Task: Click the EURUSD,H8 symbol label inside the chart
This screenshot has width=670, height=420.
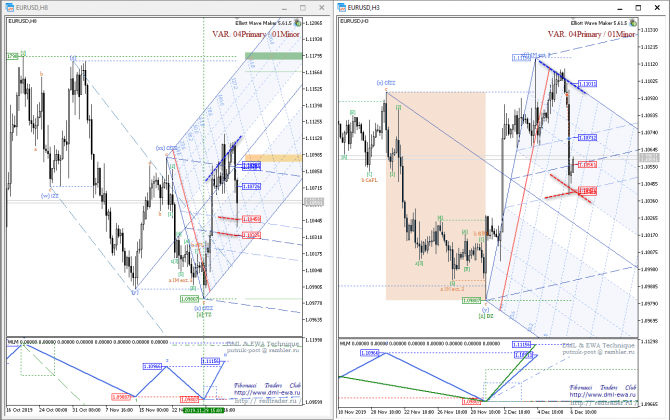Action: pyautogui.click(x=22, y=21)
